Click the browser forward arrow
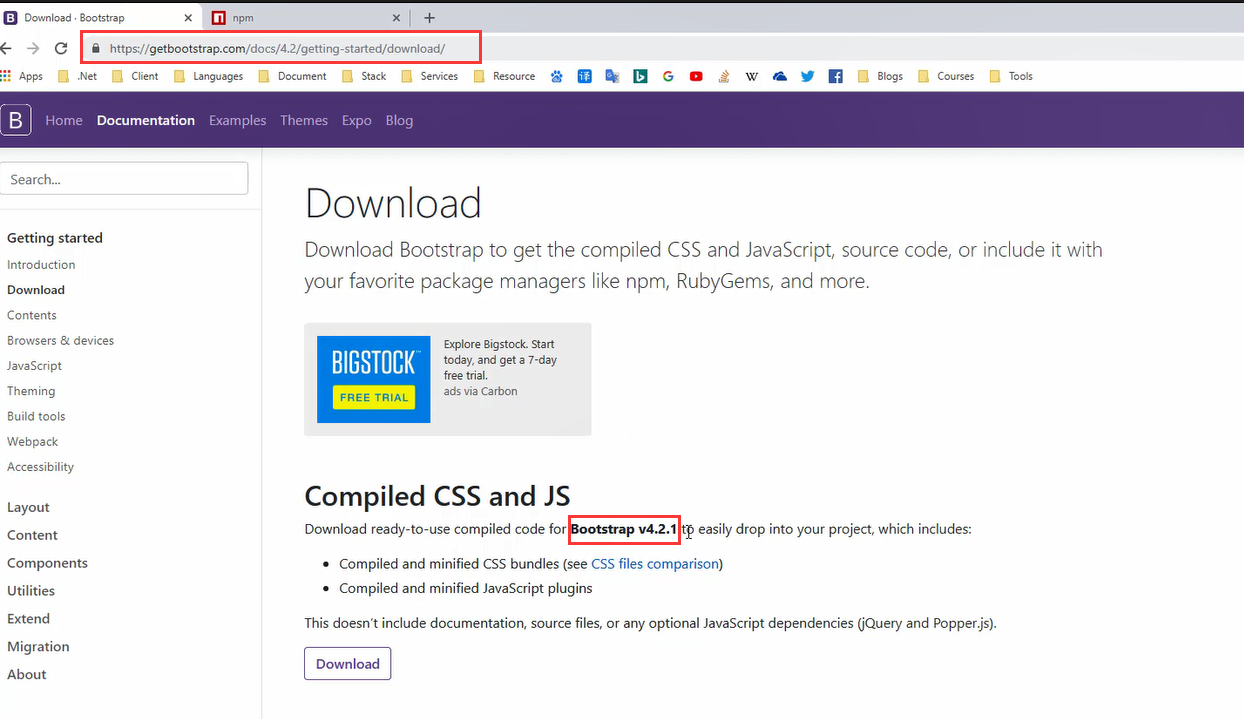Image resolution: width=1244 pixels, height=719 pixels. pos(33,48)
